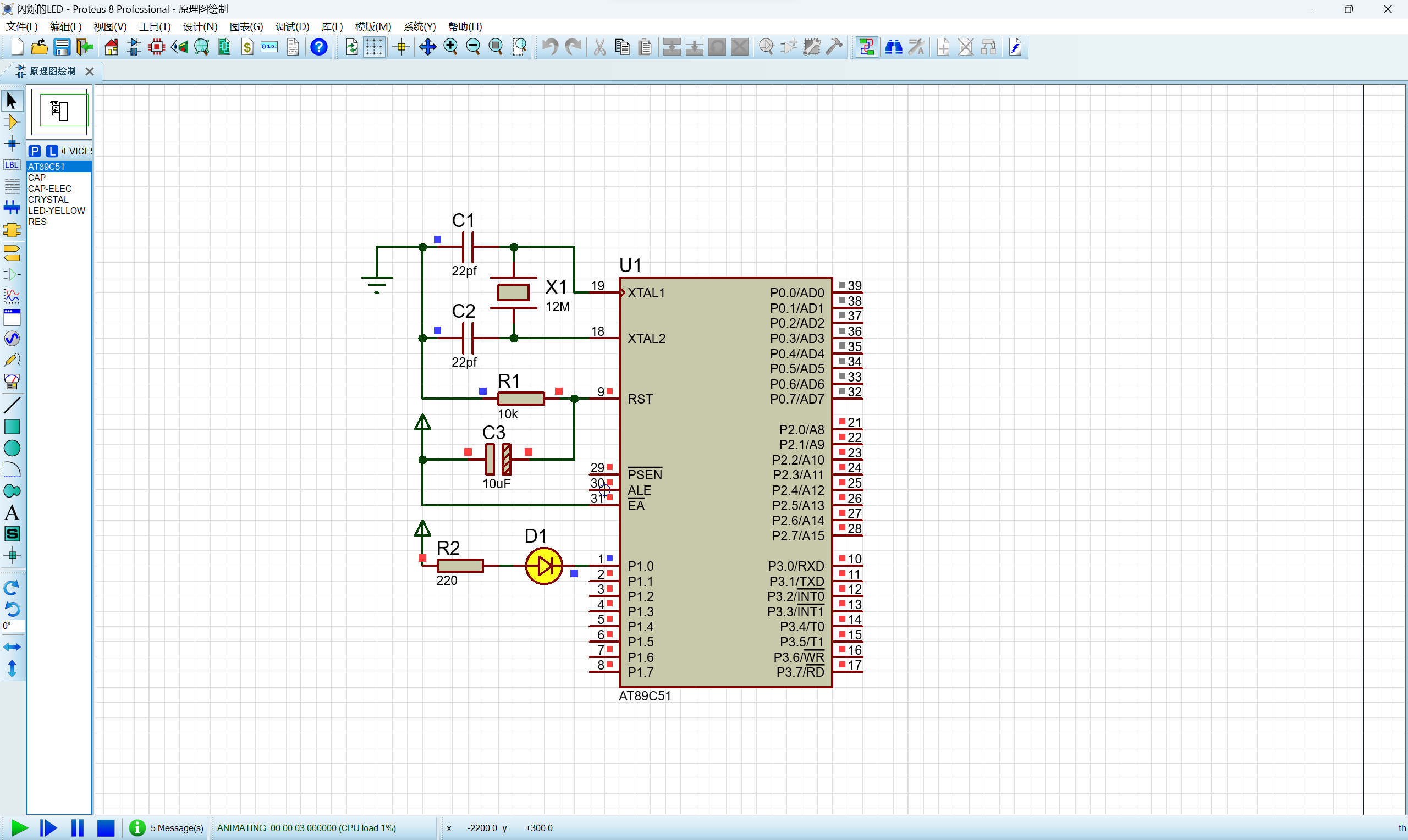Open the 库(L) Library menu
The width and height of the screenshot is (1408, 840).
click(332, 26)
